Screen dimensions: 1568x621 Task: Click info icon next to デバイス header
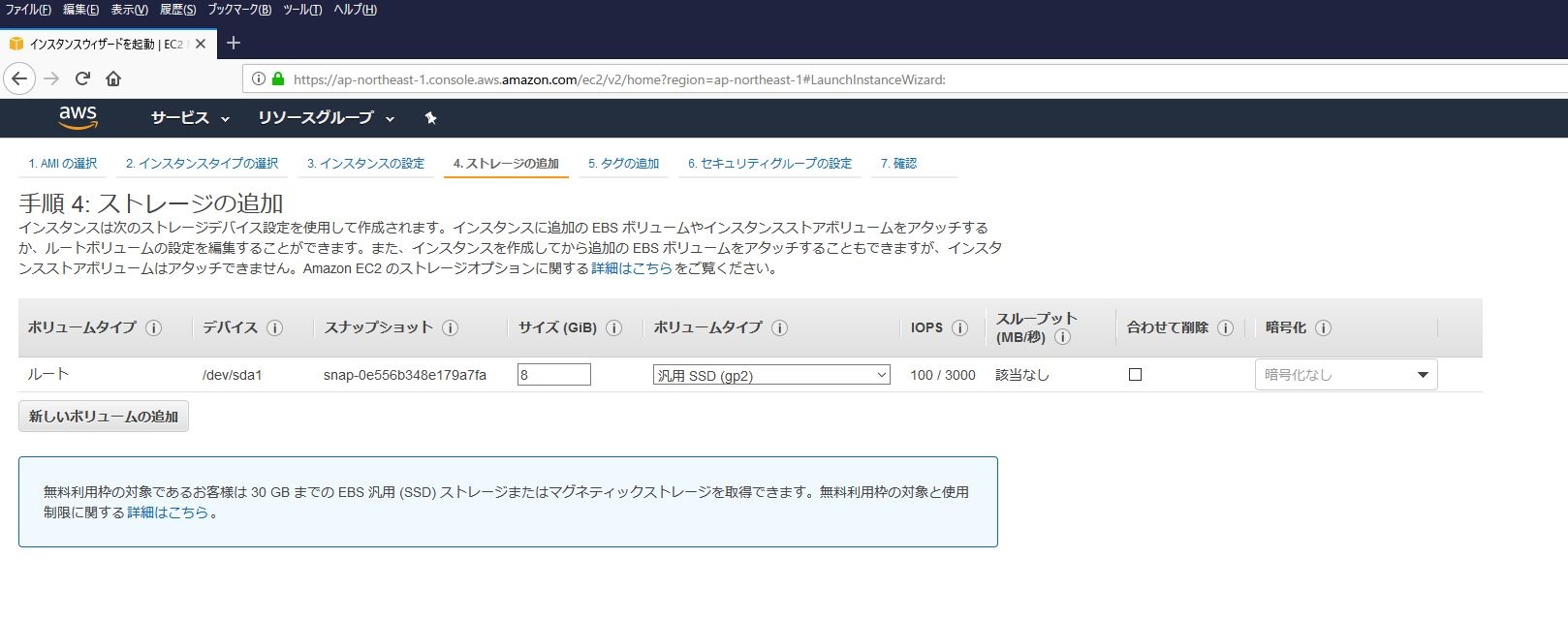274,327
